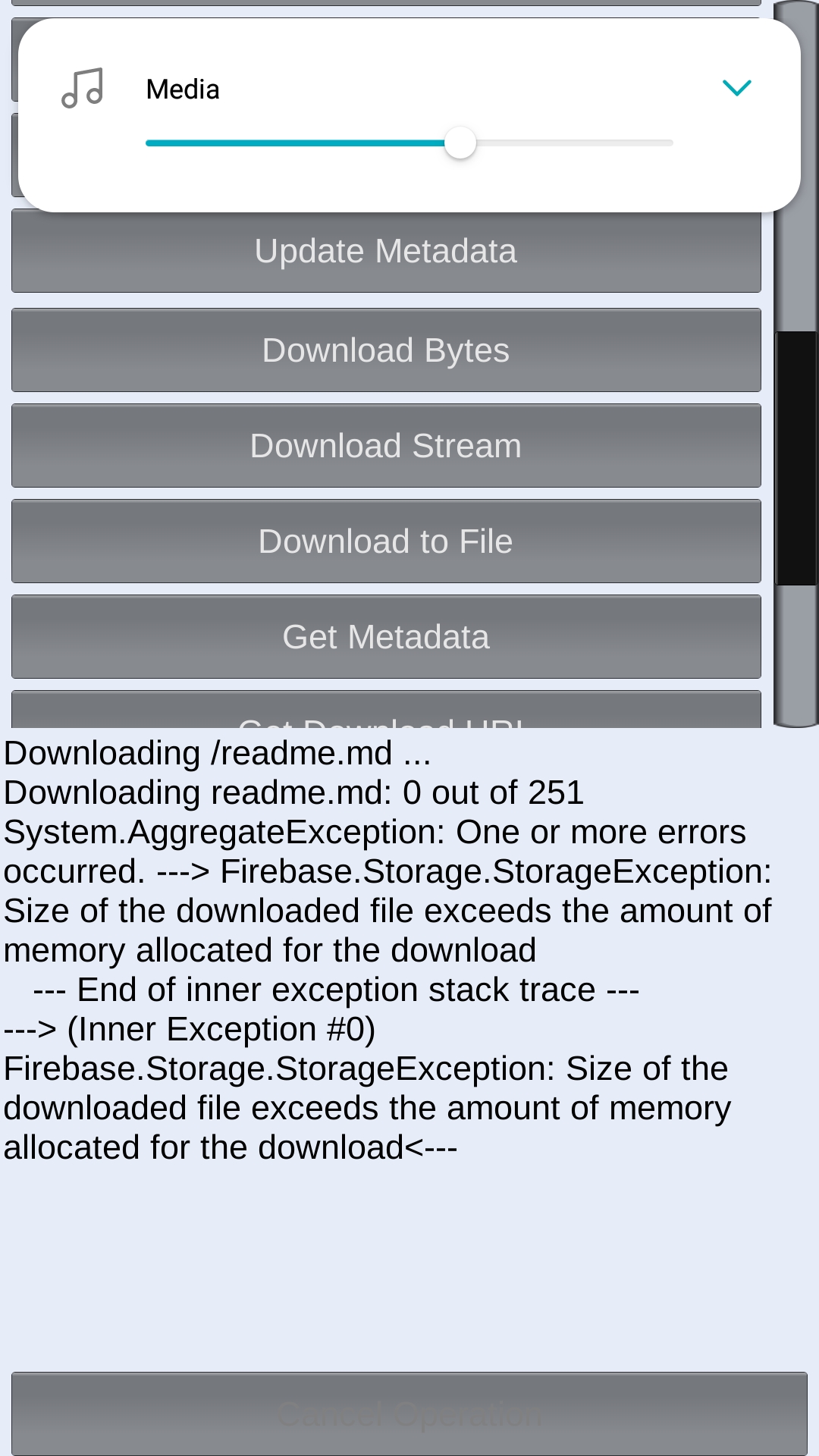819x1456 pixels.
Task: Select the Media music note icon
Action: 83,89
